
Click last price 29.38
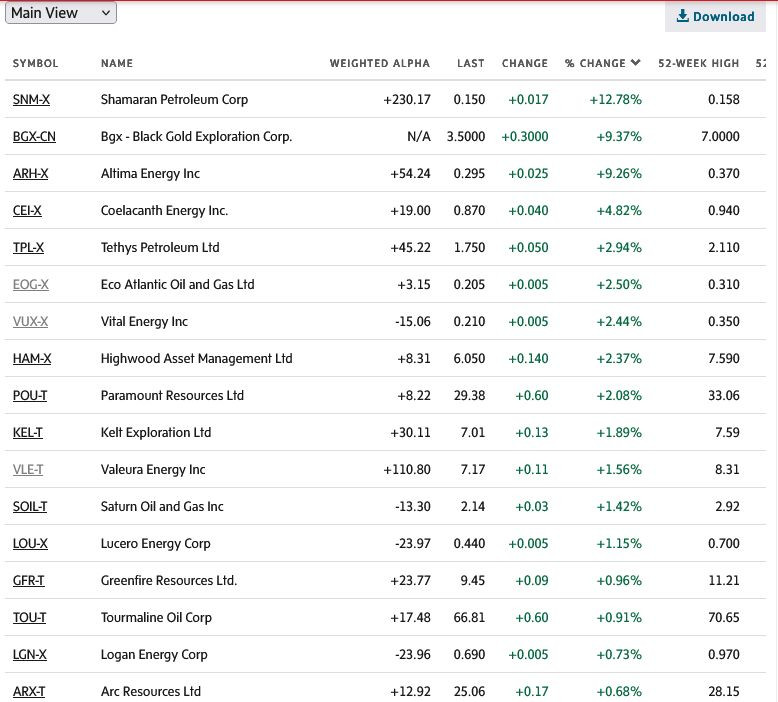[469, 395]
